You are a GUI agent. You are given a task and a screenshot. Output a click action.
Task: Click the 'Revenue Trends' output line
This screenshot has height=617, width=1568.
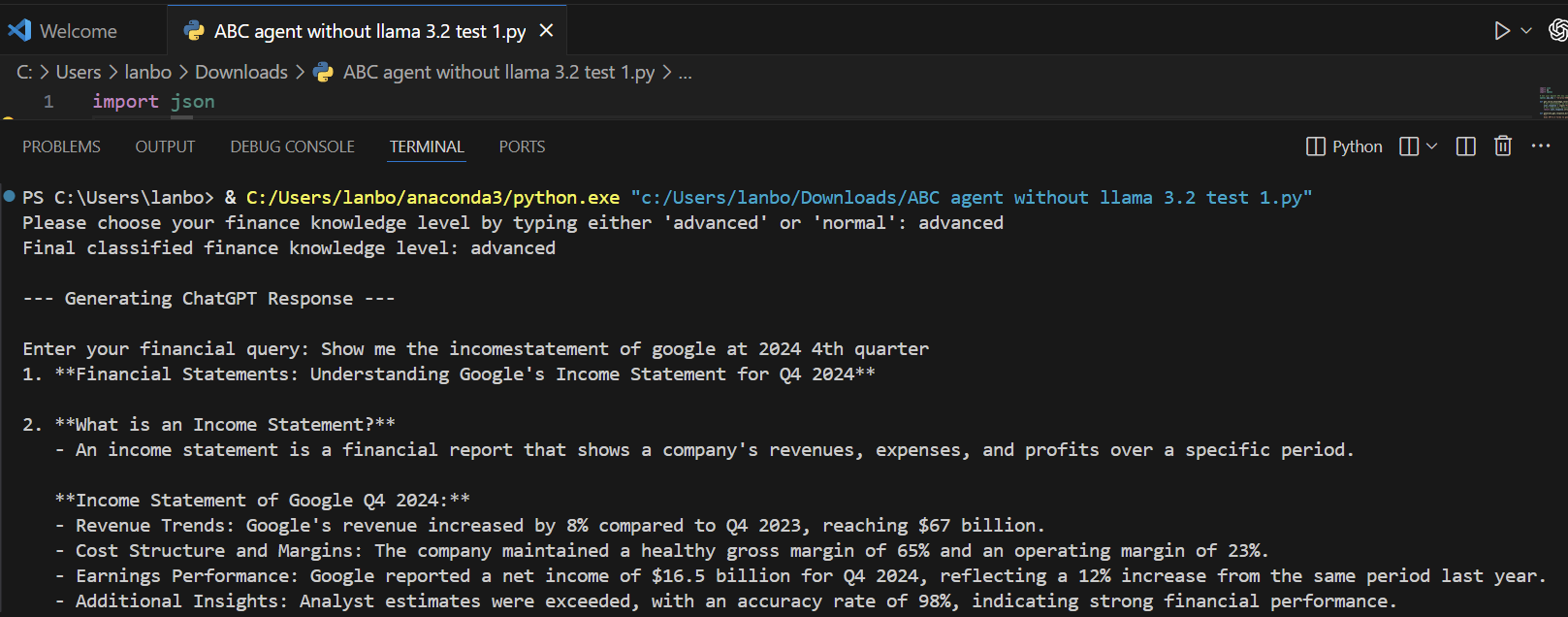tap(550, 526)
